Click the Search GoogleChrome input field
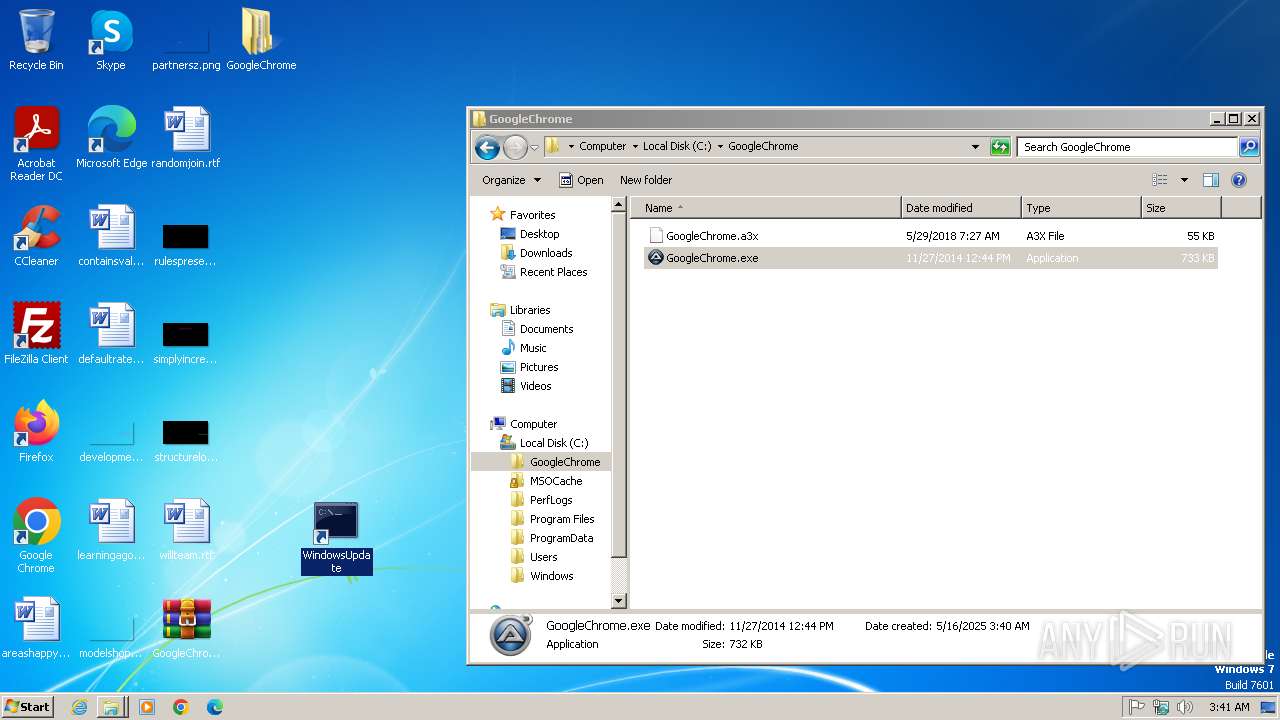Screen dimensions: 1280x720 [1128, 147]
